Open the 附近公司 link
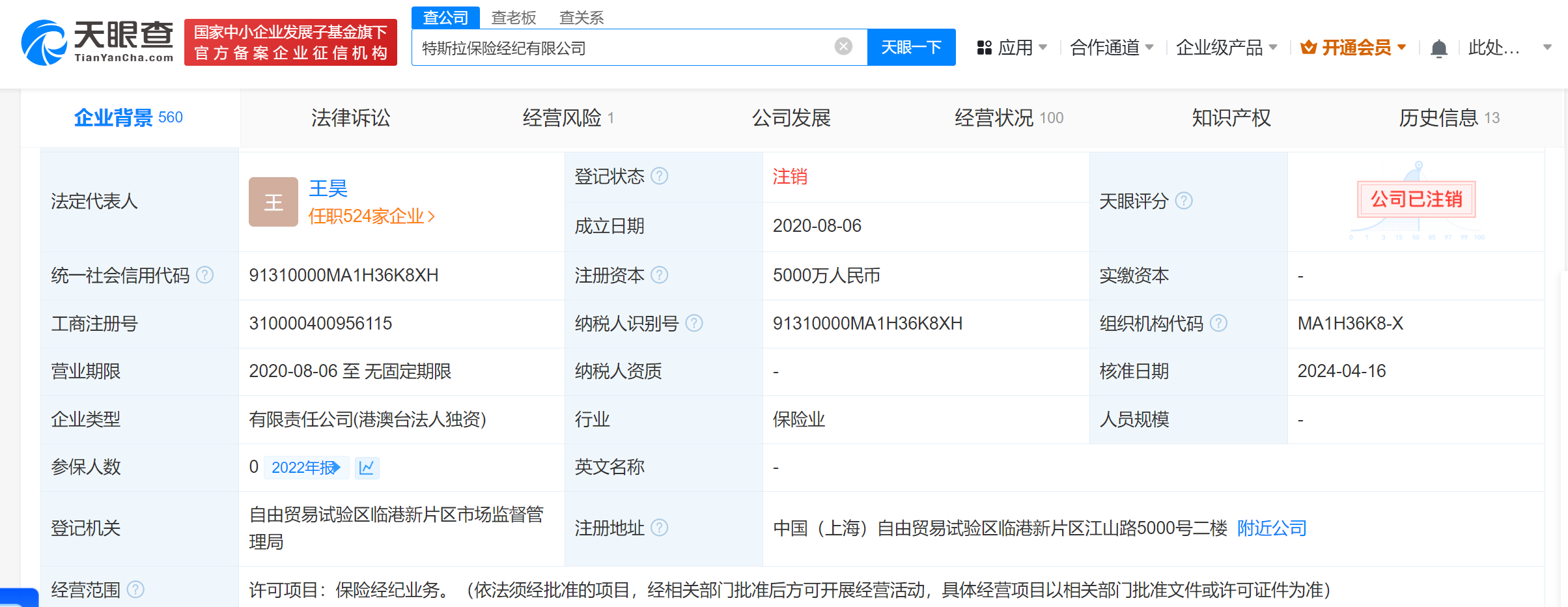The width and height of the screenshot is (1568, 607). point(1272,528)
